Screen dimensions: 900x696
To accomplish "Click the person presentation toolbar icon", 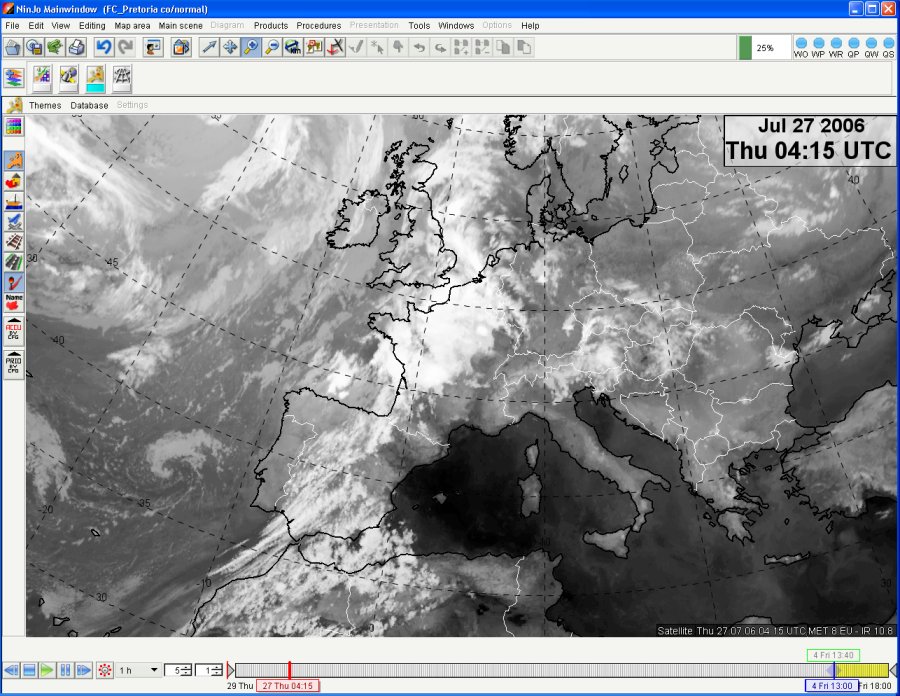I will tap(153, 47).
